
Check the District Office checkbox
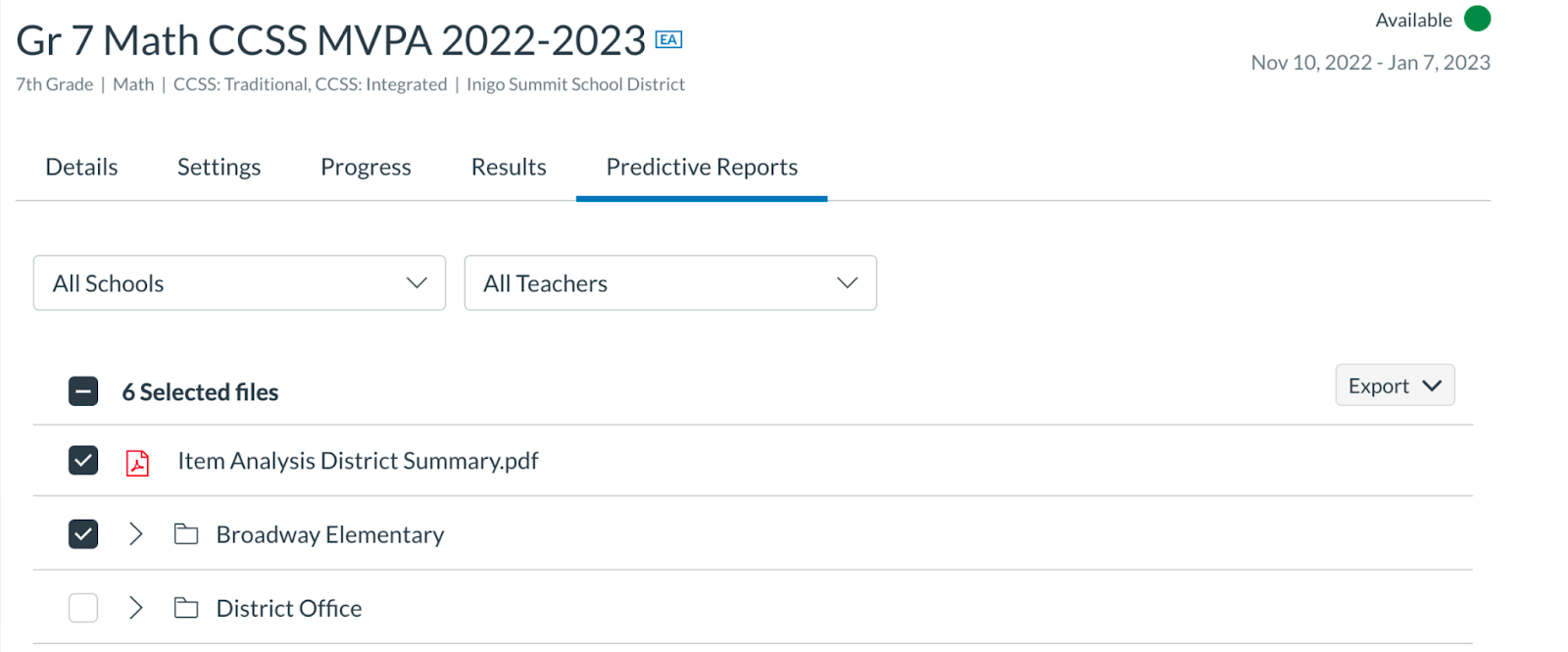pos(83,608)
